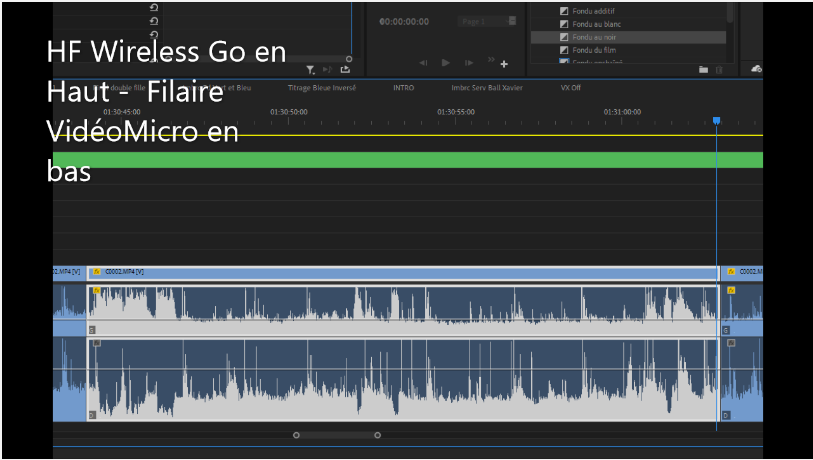
Task: Switch to the Titrage Bleue Inversé sequence tab
Action: click(x=322, y=88)
